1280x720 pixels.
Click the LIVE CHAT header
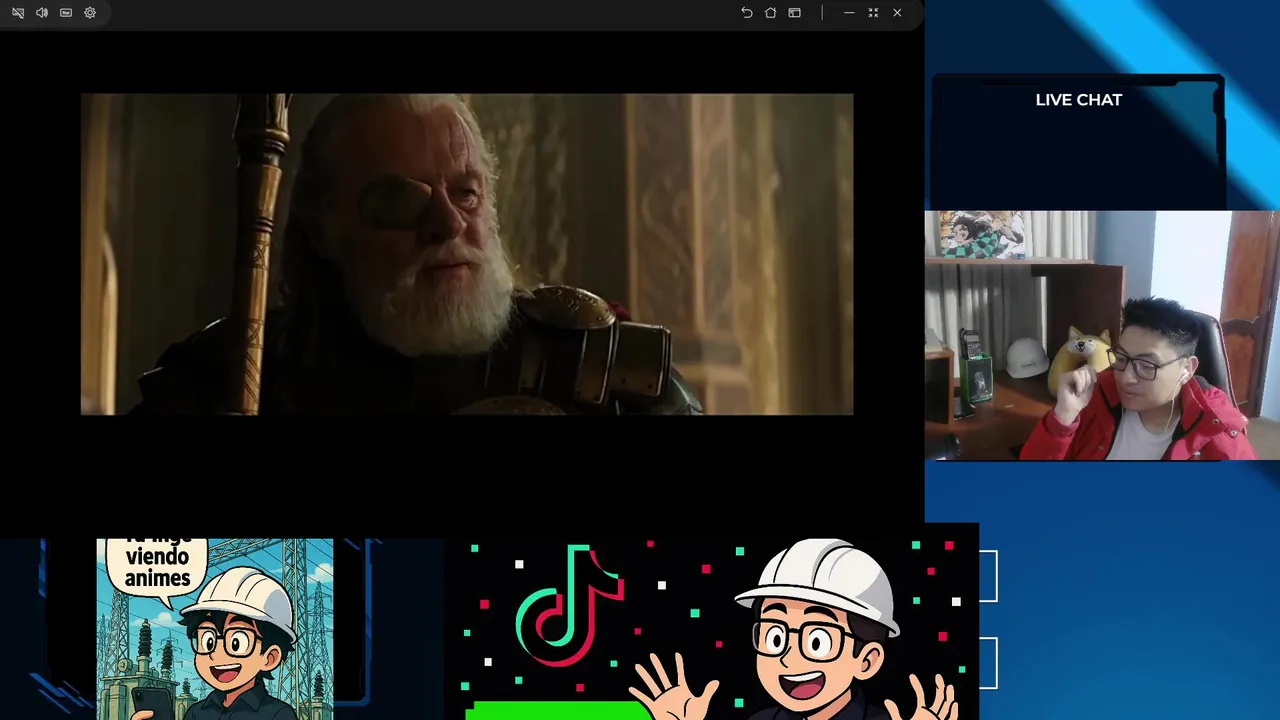tap(1078, 100)
